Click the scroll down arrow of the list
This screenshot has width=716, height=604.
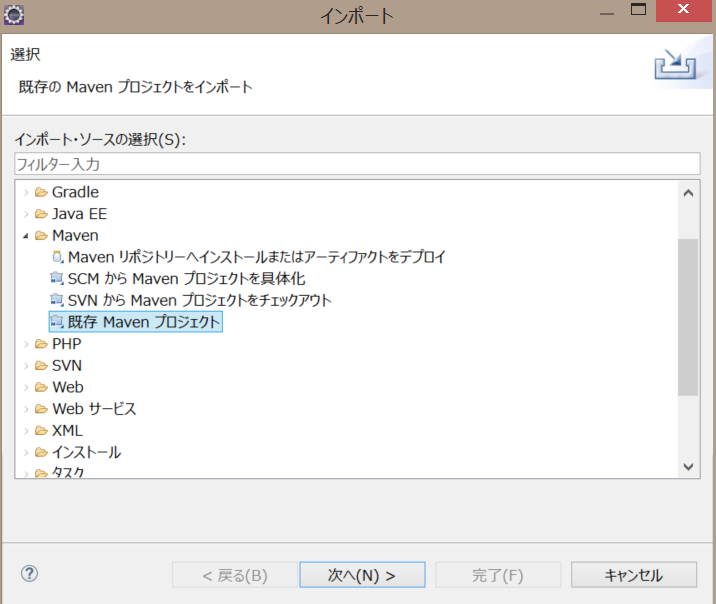pyautogui.click(x=688, y=466)
